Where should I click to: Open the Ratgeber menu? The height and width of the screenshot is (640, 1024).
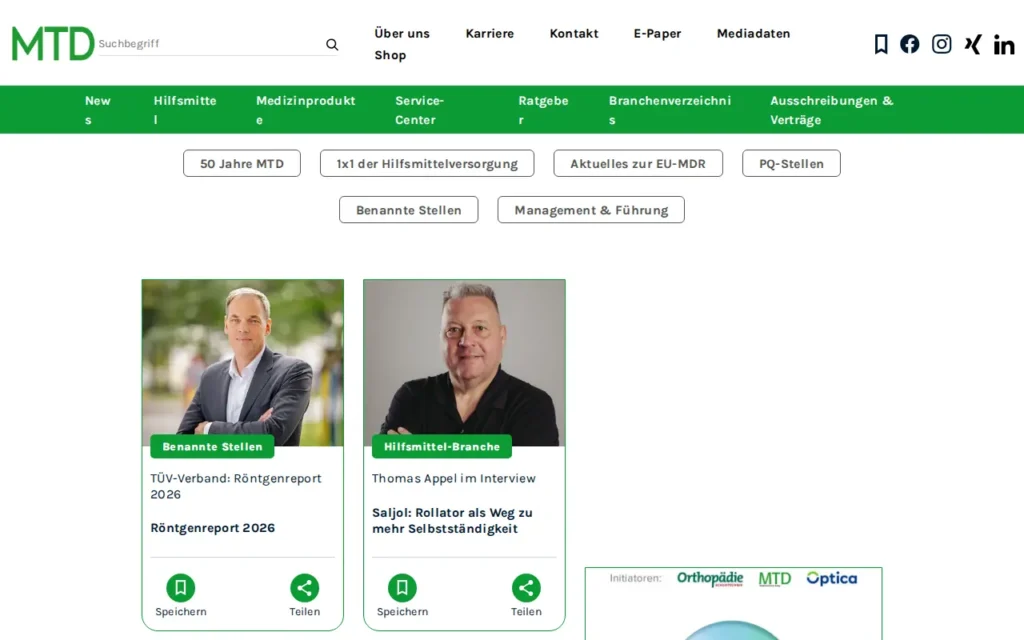coord(543,110)
